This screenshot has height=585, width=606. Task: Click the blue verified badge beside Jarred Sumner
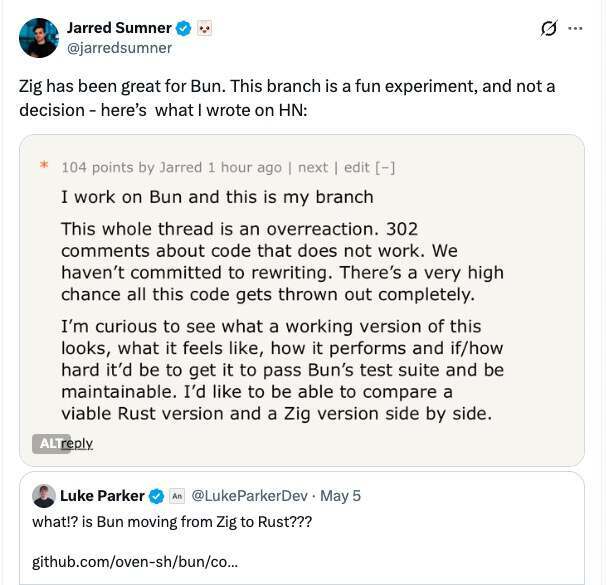[184, 29]
